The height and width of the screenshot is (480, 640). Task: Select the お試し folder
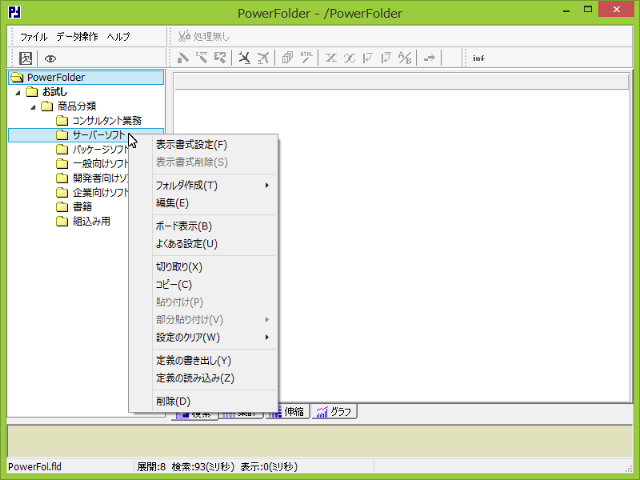55,92
